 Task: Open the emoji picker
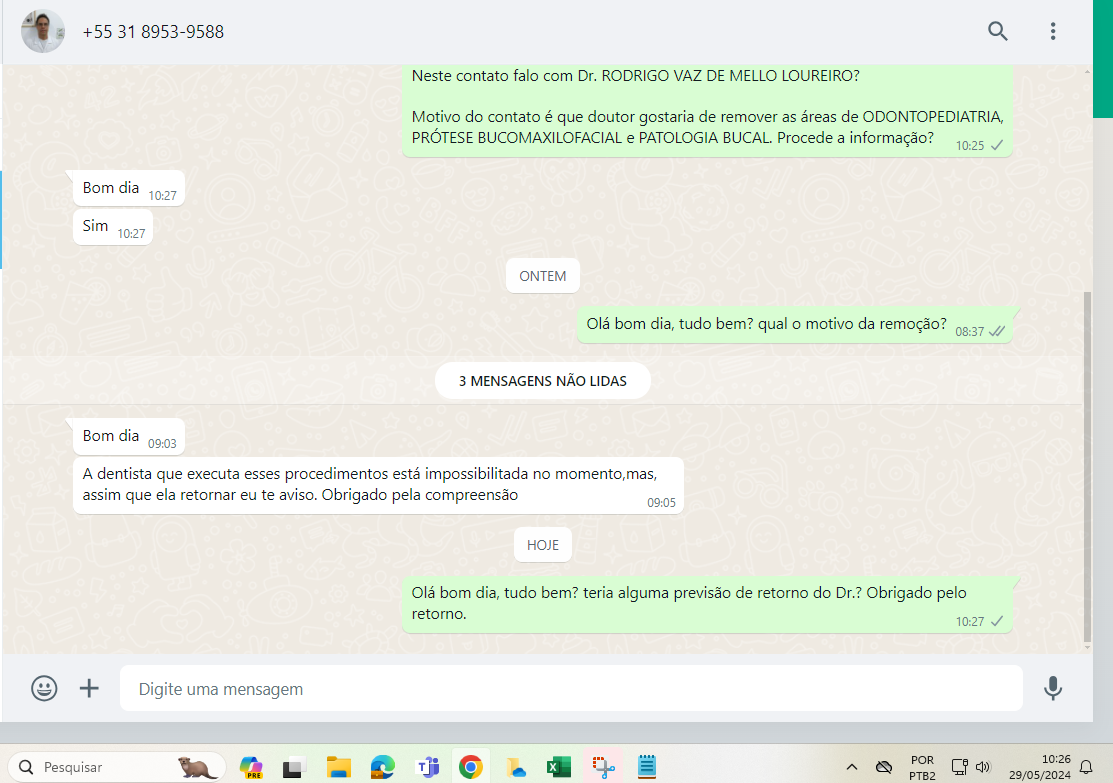pos(44,688)
